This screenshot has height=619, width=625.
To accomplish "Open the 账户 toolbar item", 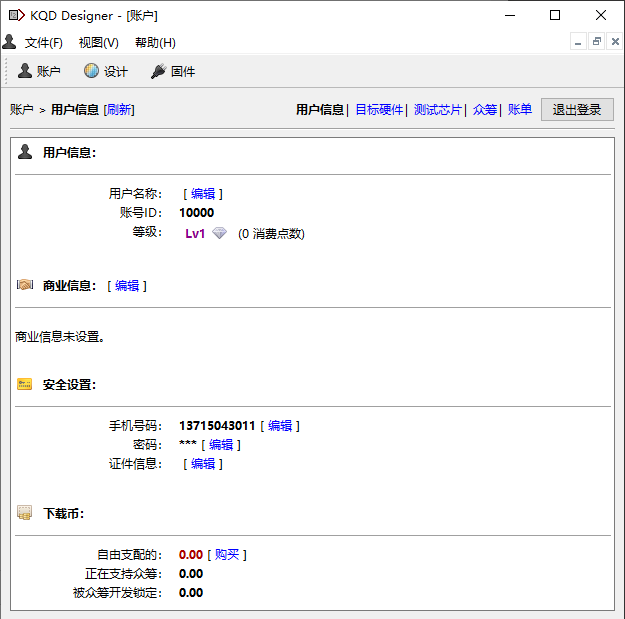I will (39, 71).
